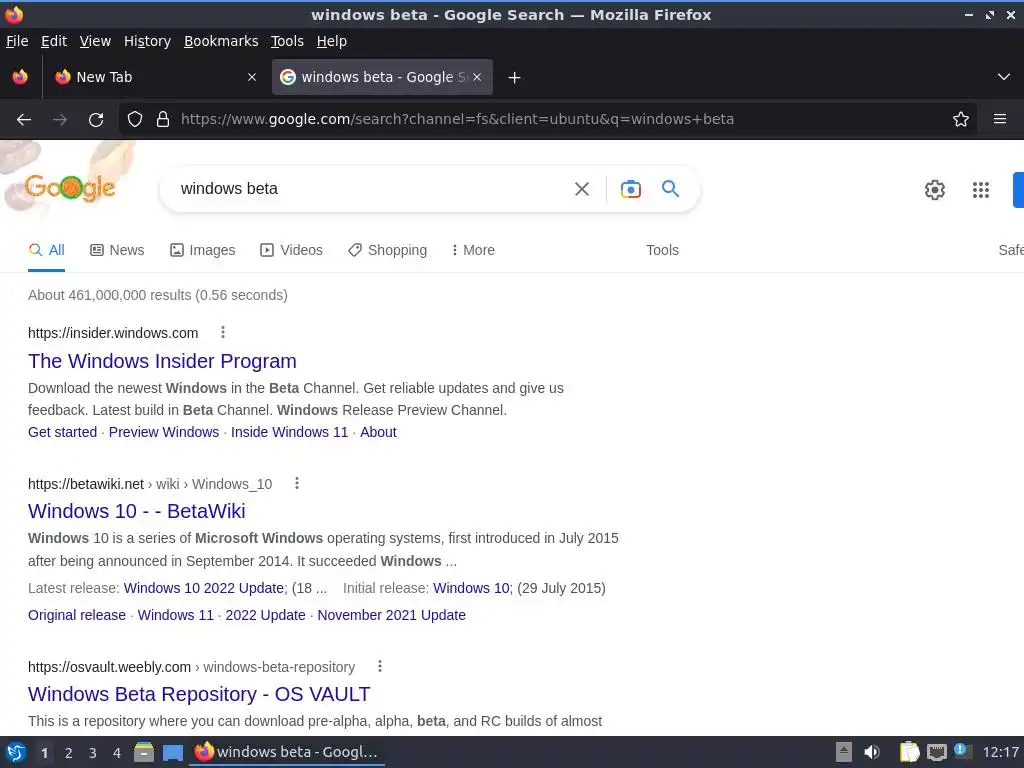Follow the Get started sitelink

coord(62,432)
